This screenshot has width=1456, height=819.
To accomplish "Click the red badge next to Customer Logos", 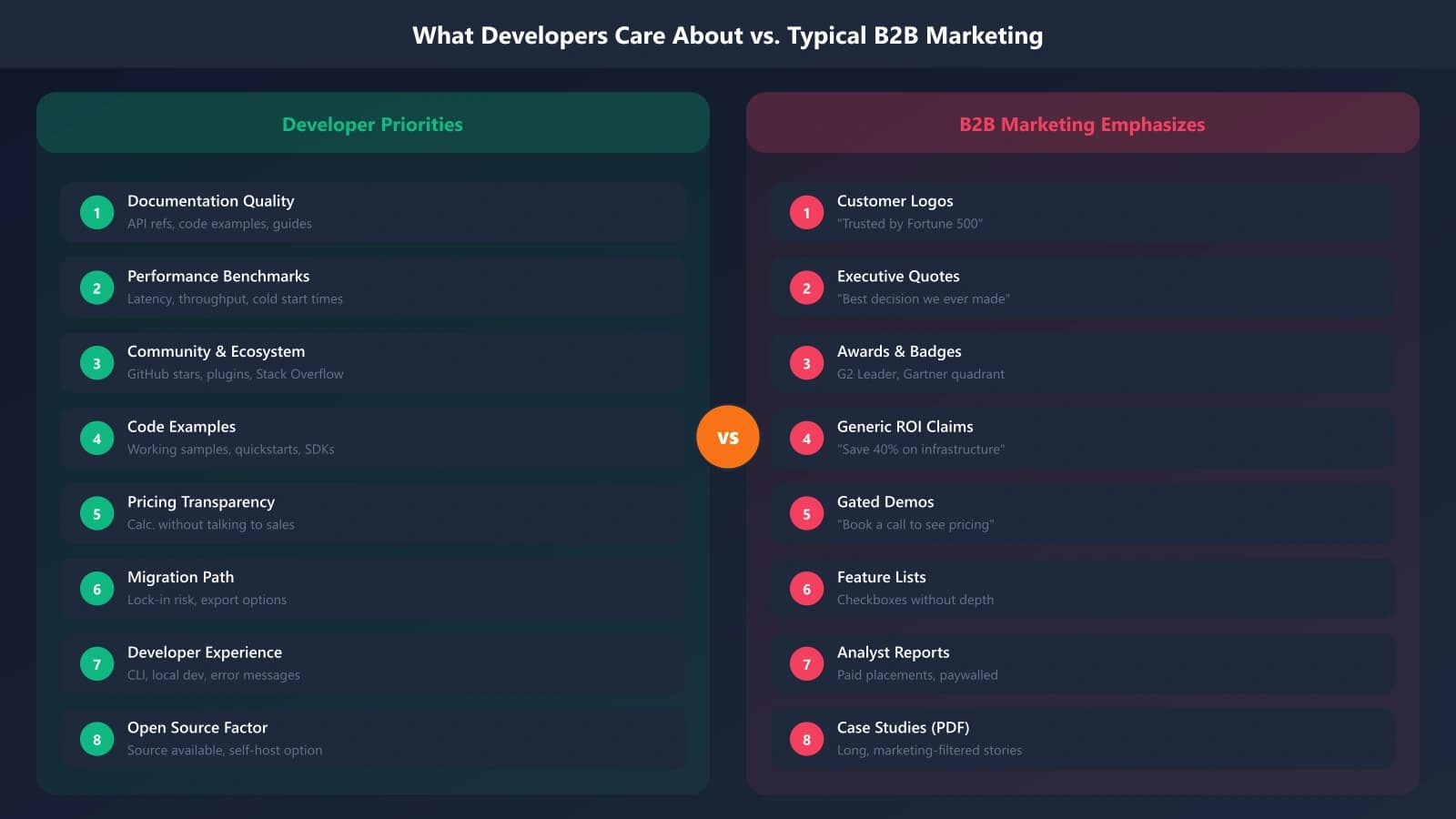I will click(x=806, y=211).
